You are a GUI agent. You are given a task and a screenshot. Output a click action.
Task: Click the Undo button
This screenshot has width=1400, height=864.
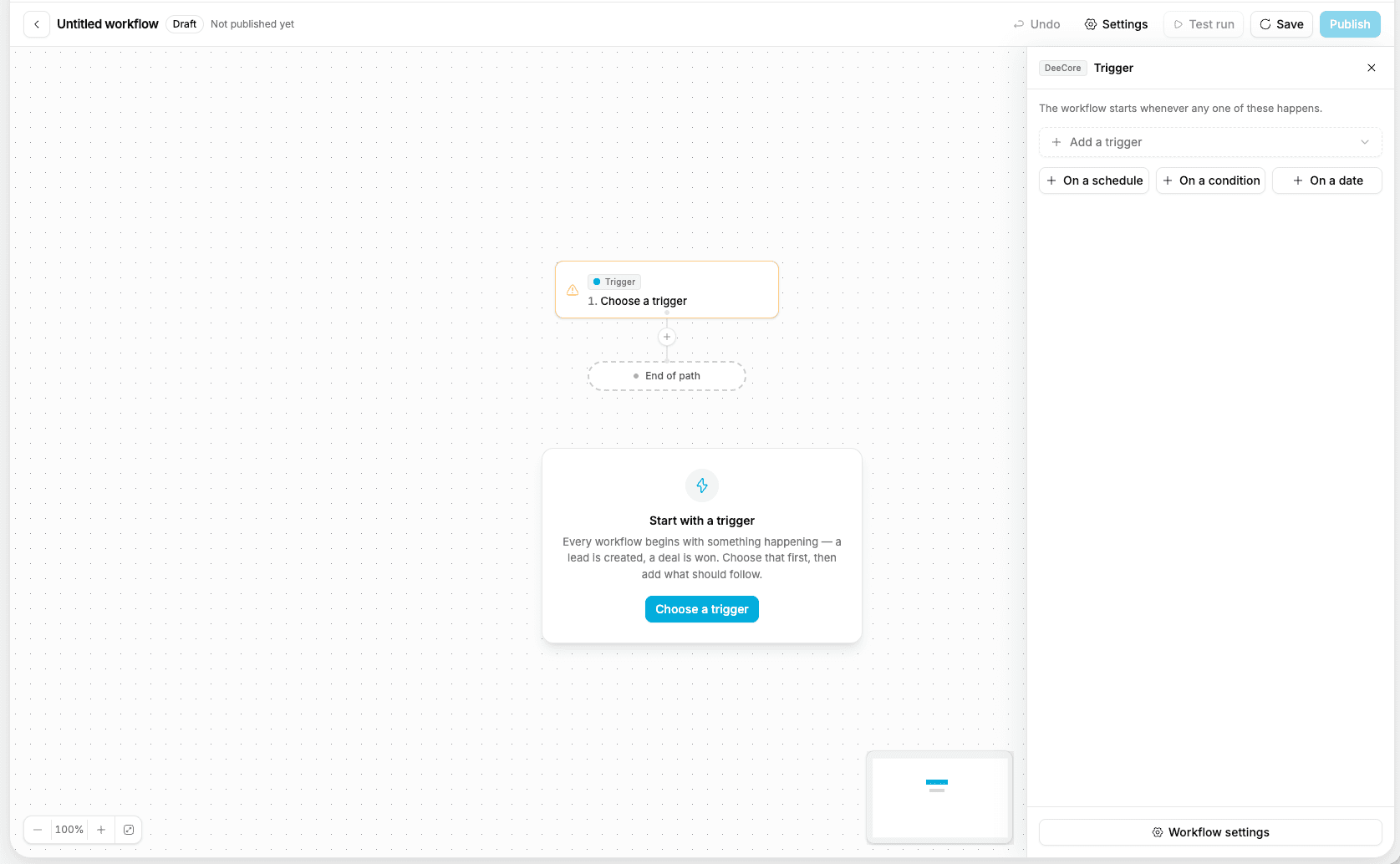click(1036, 24)
